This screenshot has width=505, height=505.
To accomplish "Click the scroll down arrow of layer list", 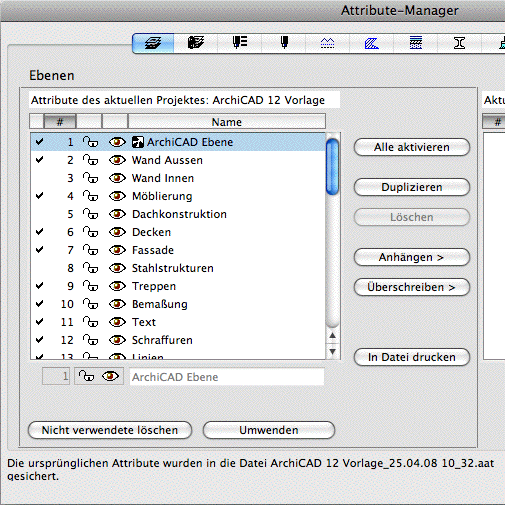I will [x=332, y=351].
